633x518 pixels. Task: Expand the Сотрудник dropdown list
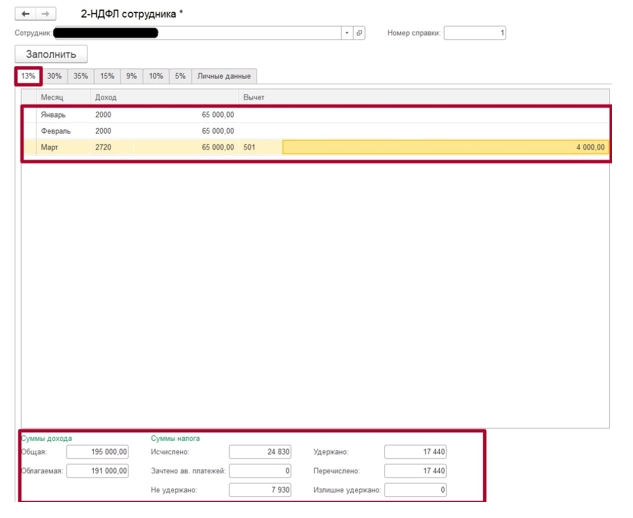click(x=347, y=33)
